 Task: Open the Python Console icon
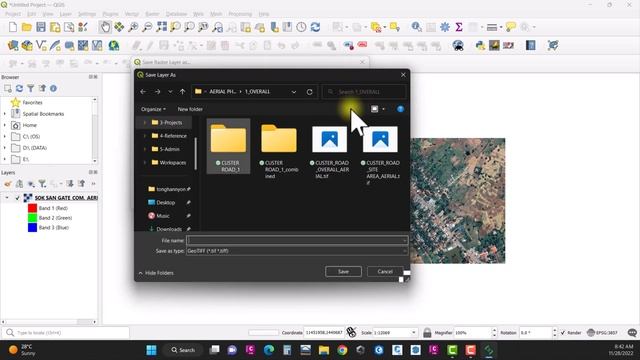click(480, 45)
